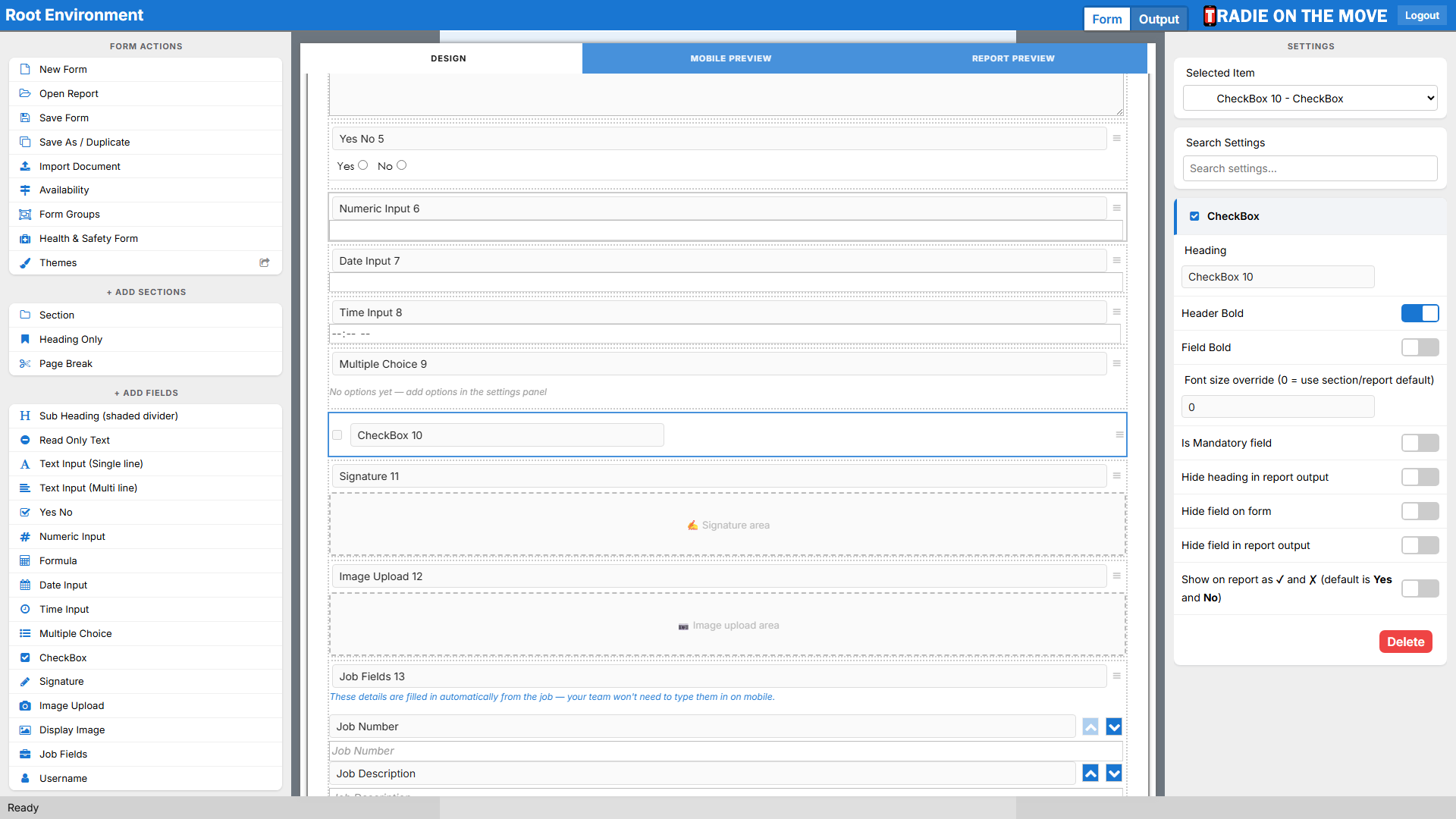Switch to the Report Preview tab

point(1013,58)
